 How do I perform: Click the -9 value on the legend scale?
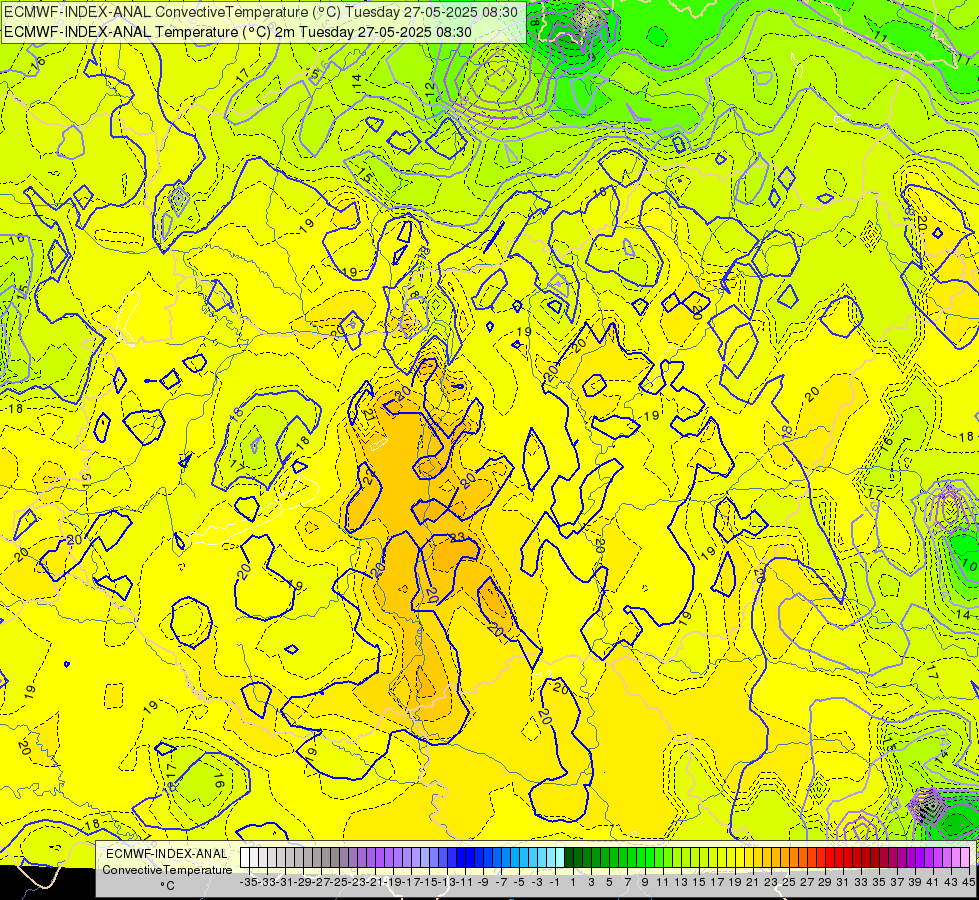pos(483,882)
